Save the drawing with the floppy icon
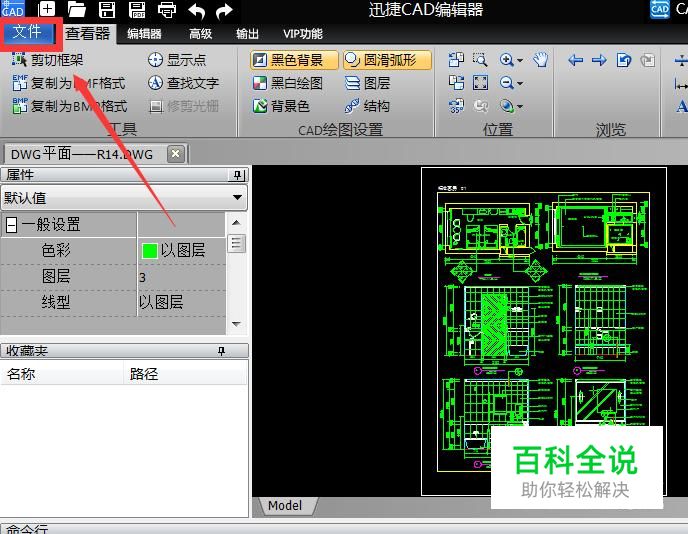Screen dimensions: 688x534 pyautogui.click(x=107, y=9)
